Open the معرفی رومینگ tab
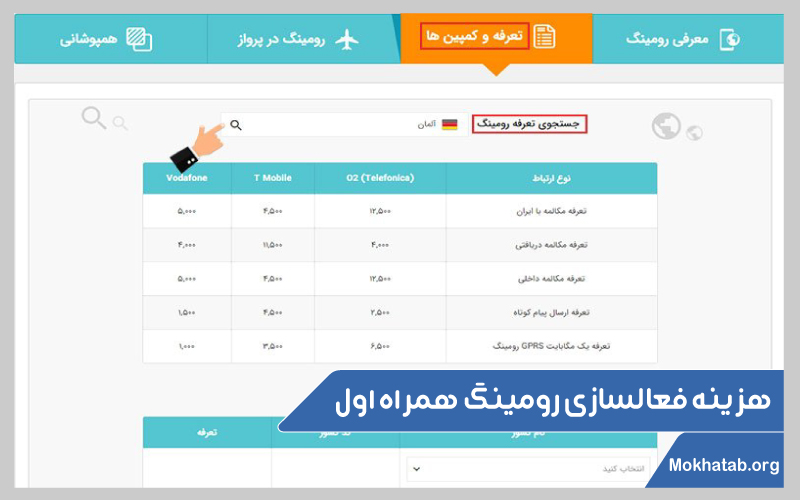The height and width of the screenshot is (500, 800). [688, 39]
